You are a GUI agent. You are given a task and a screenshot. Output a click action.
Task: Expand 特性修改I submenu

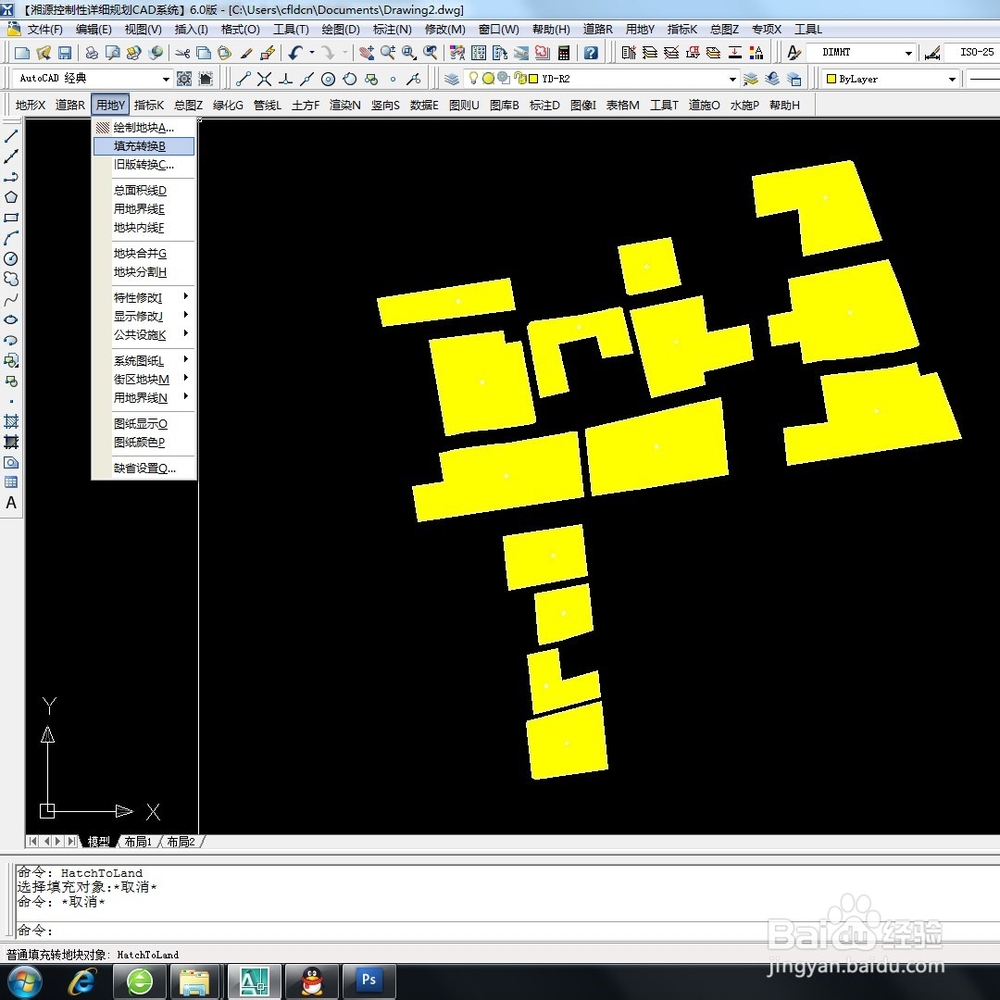click(144, 297)
